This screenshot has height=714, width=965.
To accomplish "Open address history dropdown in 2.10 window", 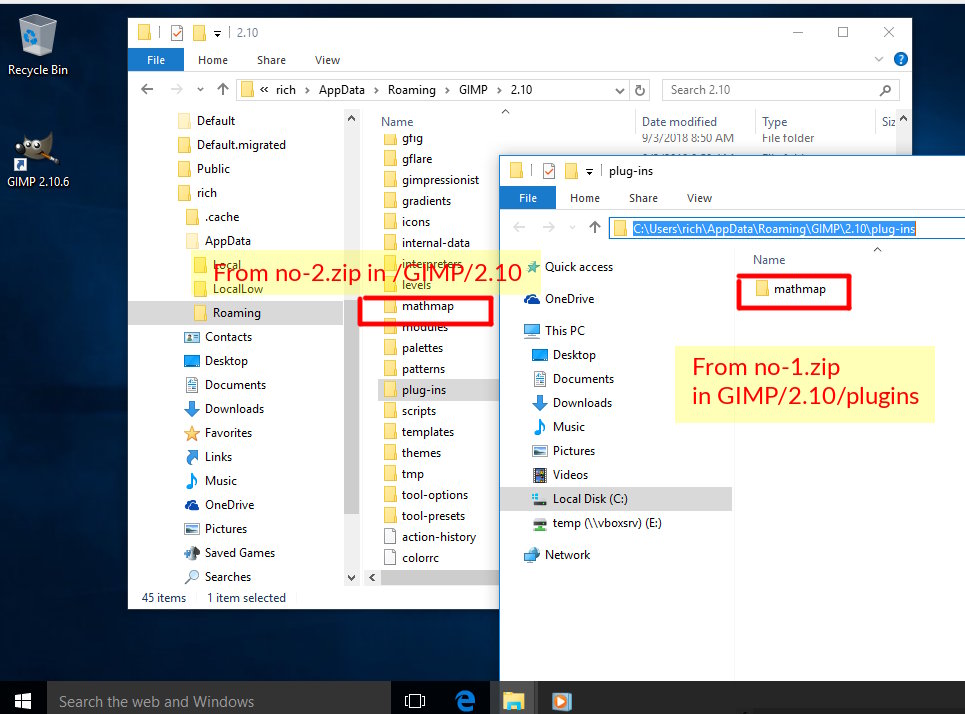I will coord(620,90).
